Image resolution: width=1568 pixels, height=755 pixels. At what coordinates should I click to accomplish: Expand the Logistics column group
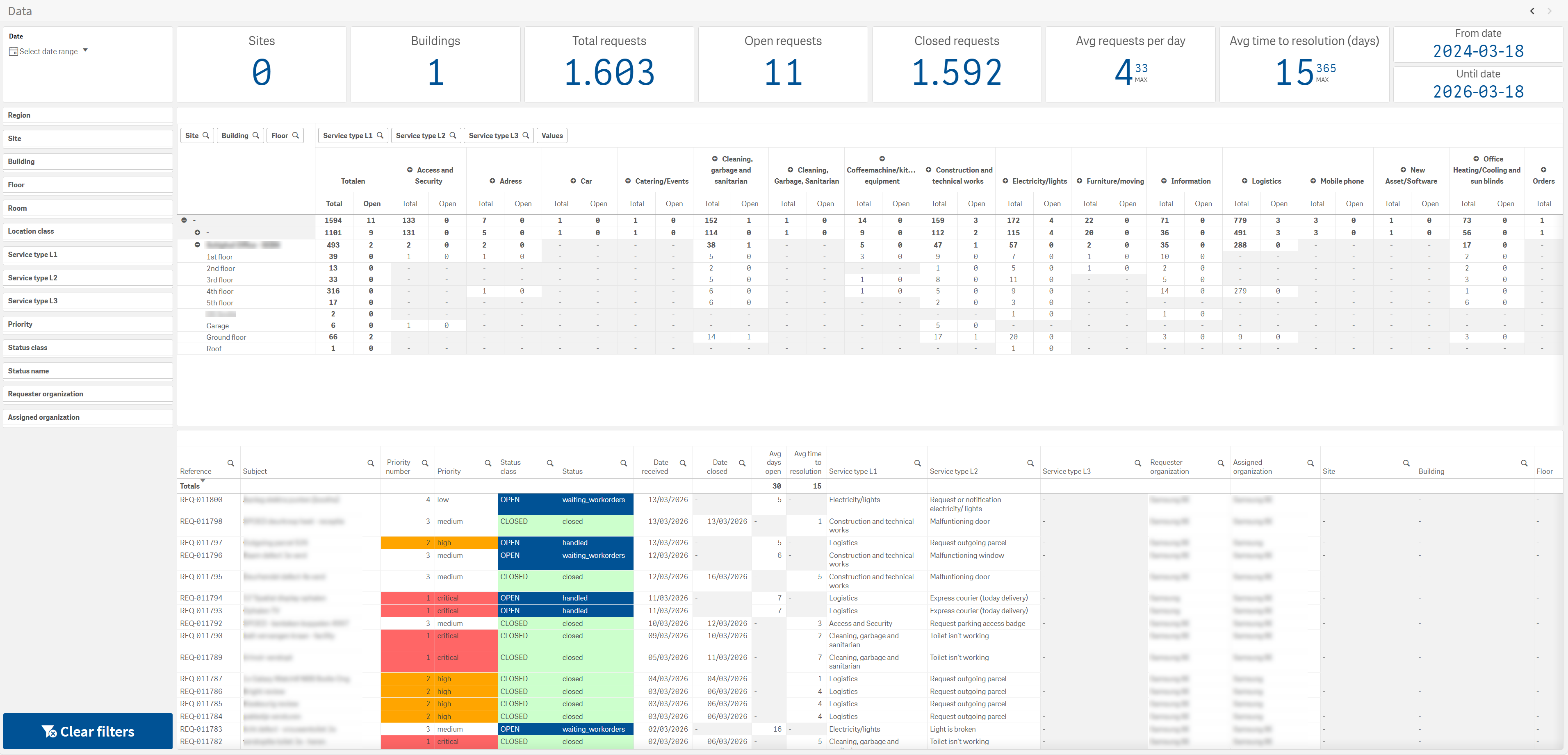(1244, 181)
